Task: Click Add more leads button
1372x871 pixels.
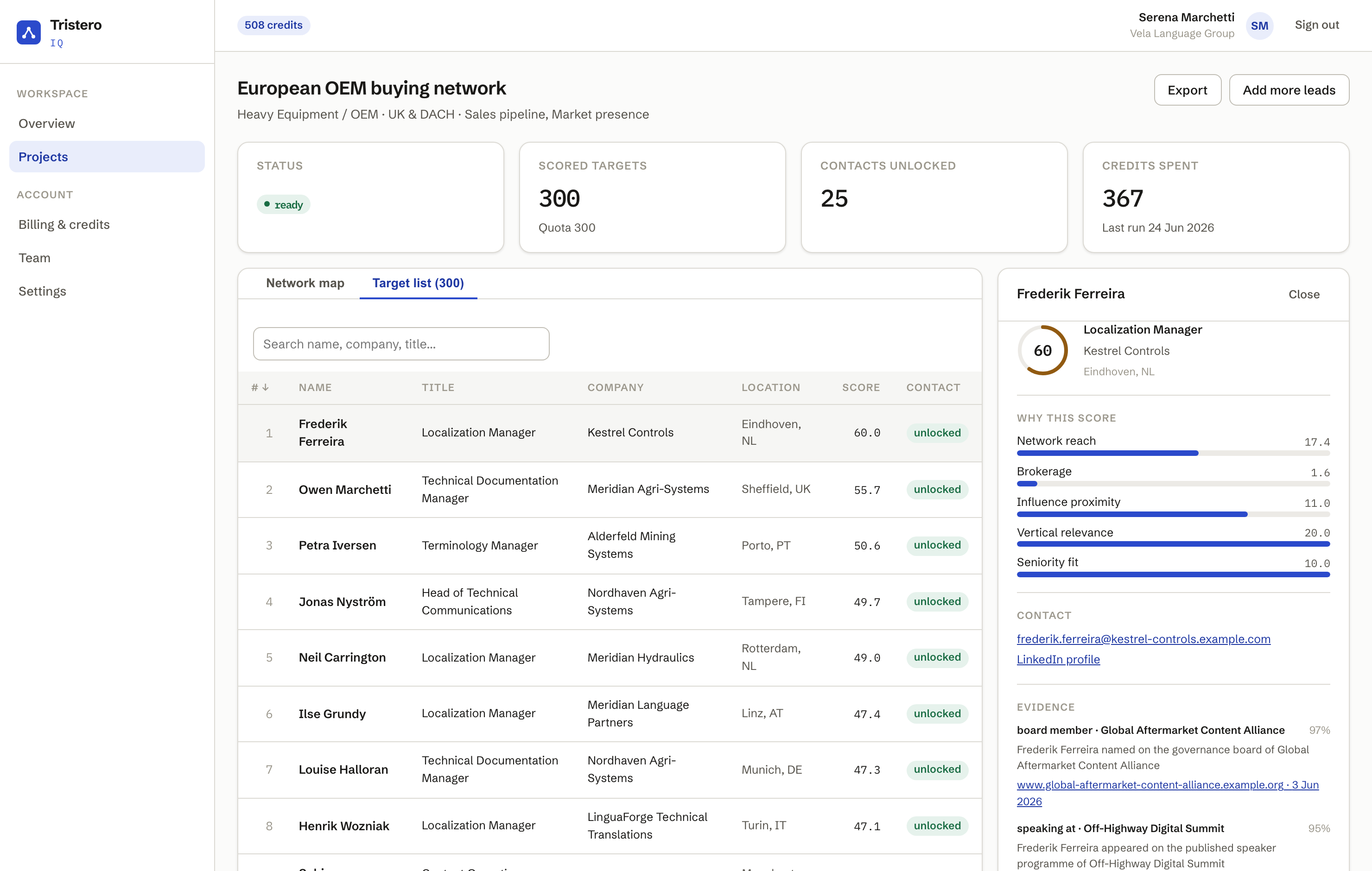Action: click(1289, 90)
